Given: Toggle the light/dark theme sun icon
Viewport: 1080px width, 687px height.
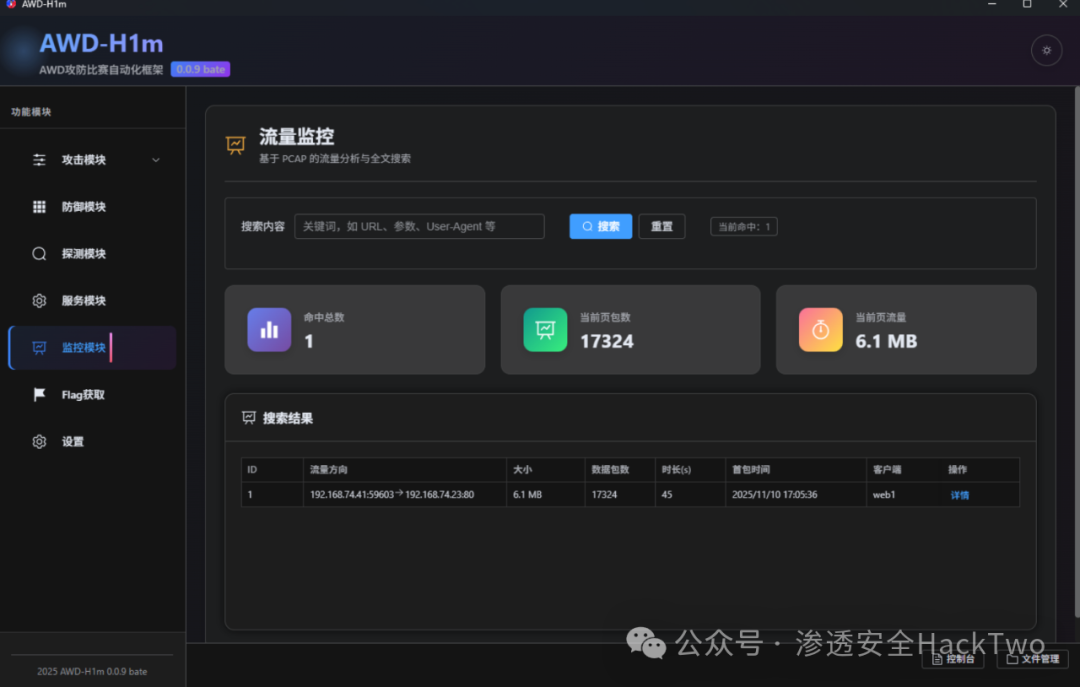Looking at the screenshot, I should [1046, 50].
